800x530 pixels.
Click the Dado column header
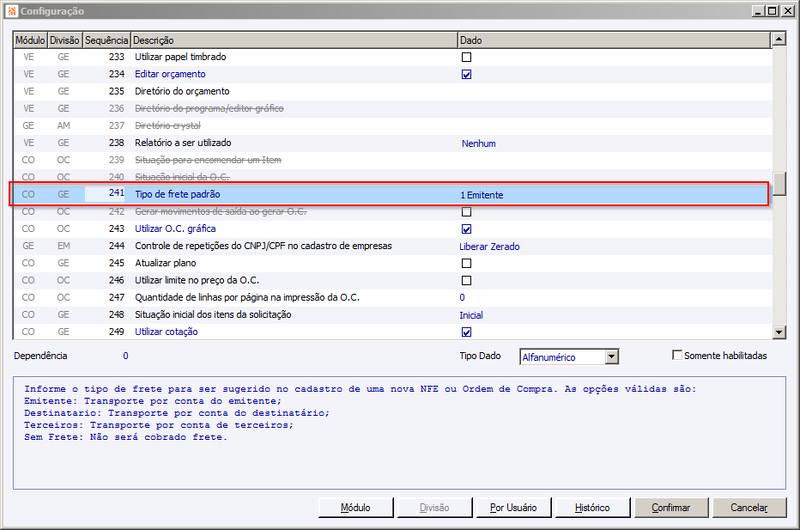tap(614, 40)
